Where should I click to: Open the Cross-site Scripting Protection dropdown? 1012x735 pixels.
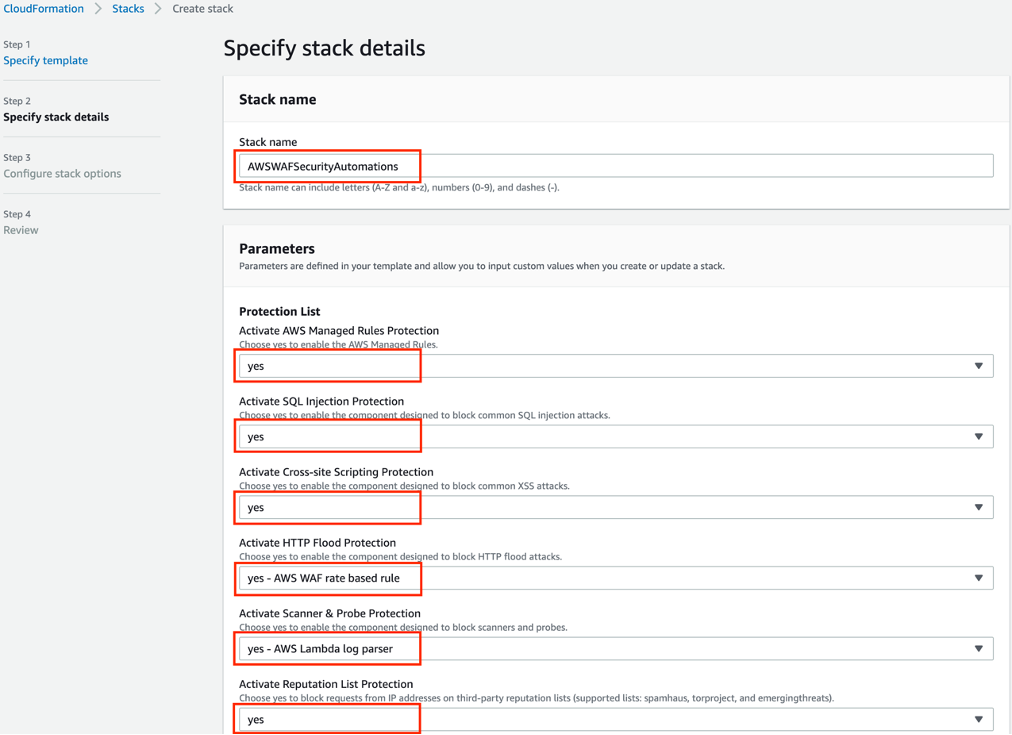pos(616,507)
